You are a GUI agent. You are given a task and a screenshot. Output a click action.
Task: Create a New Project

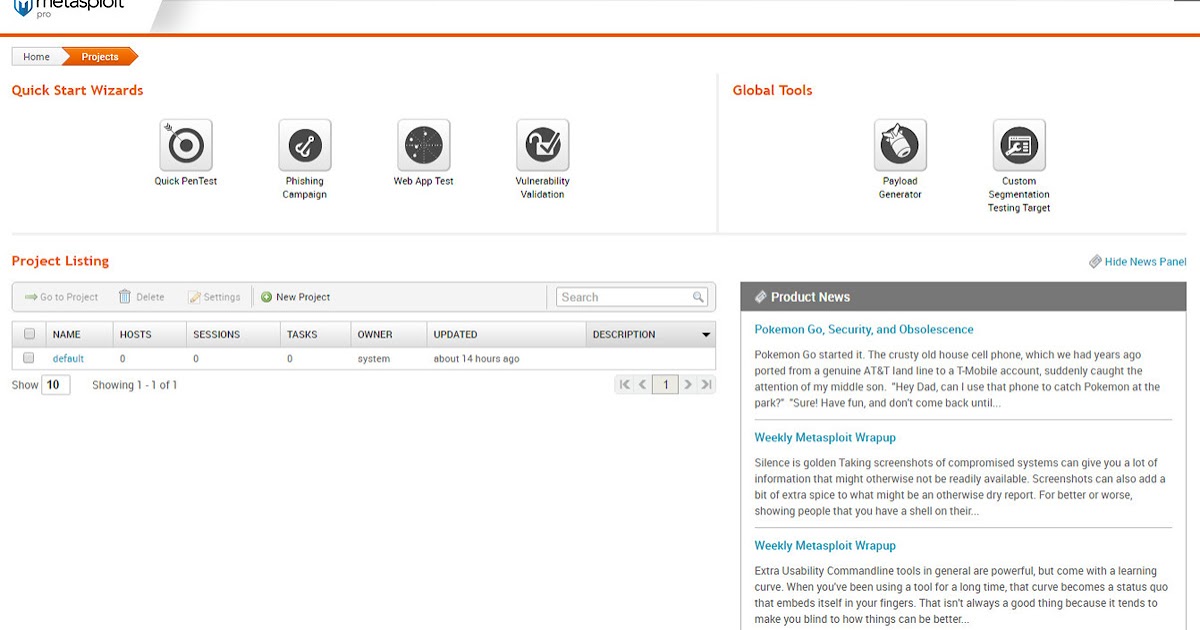(x=295, y=297)
